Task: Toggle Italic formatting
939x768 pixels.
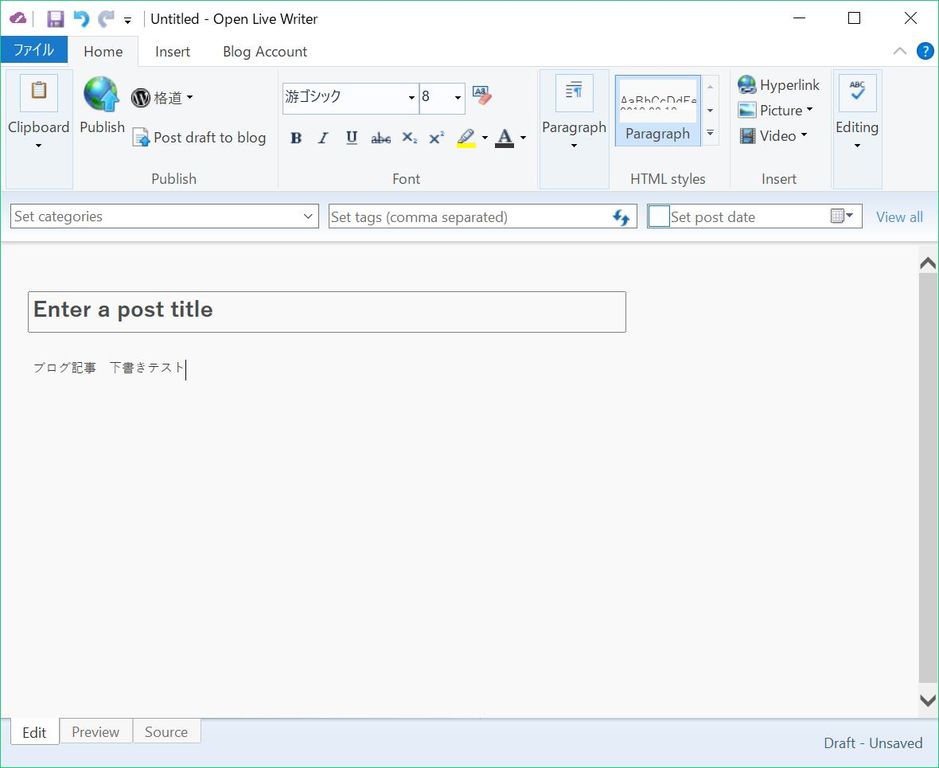Action: (323, 138)
